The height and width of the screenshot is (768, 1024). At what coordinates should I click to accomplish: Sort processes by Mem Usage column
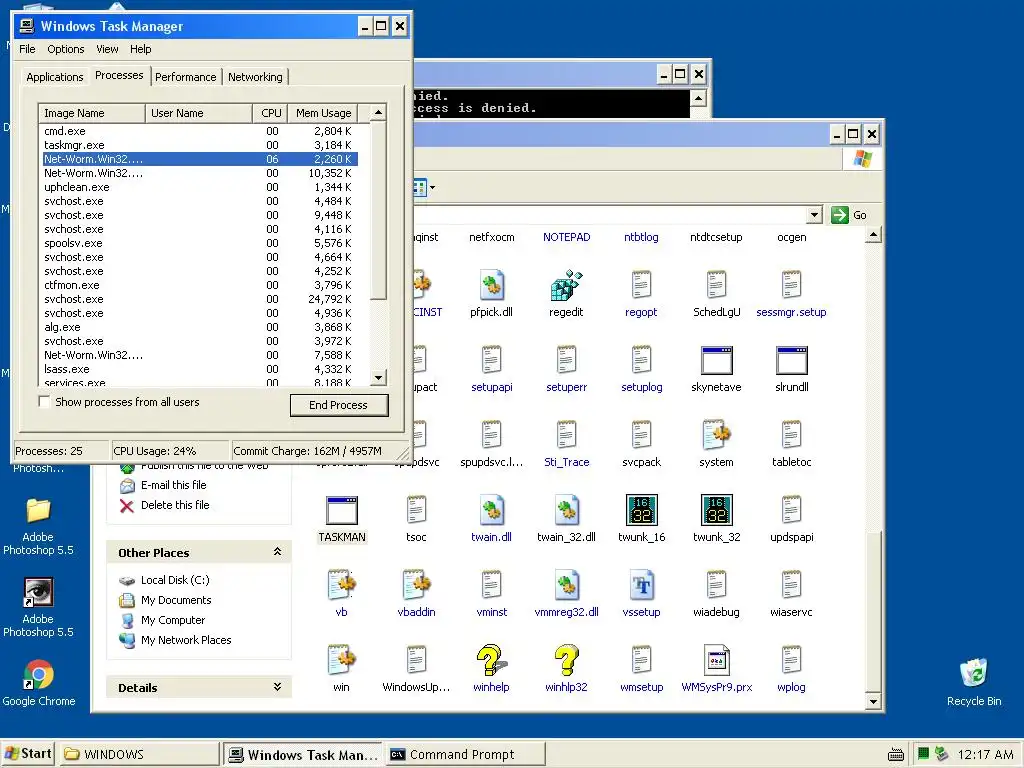pyautogui.click(x=324, y=113)
